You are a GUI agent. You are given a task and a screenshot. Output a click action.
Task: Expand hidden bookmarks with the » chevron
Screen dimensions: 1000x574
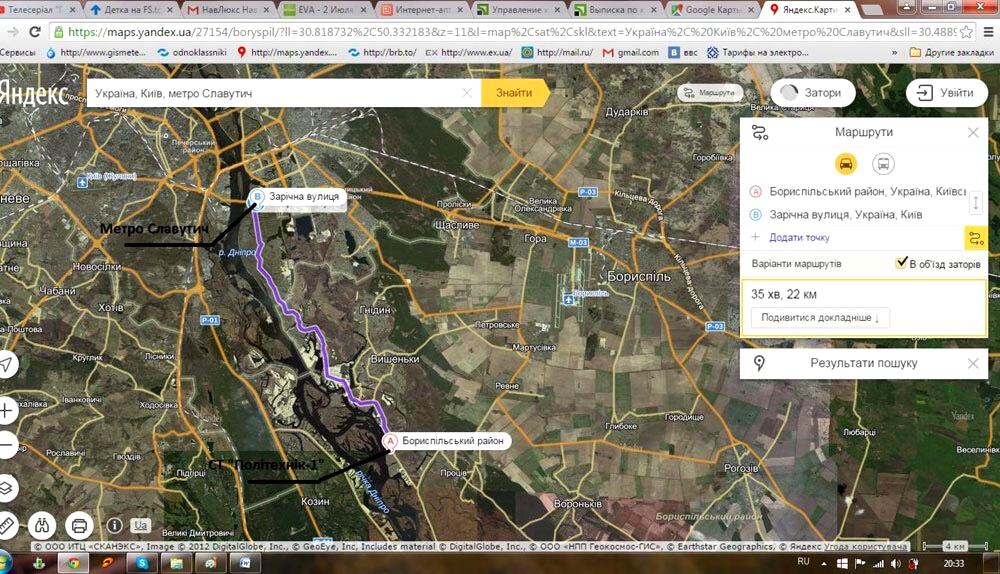(894, 52)
